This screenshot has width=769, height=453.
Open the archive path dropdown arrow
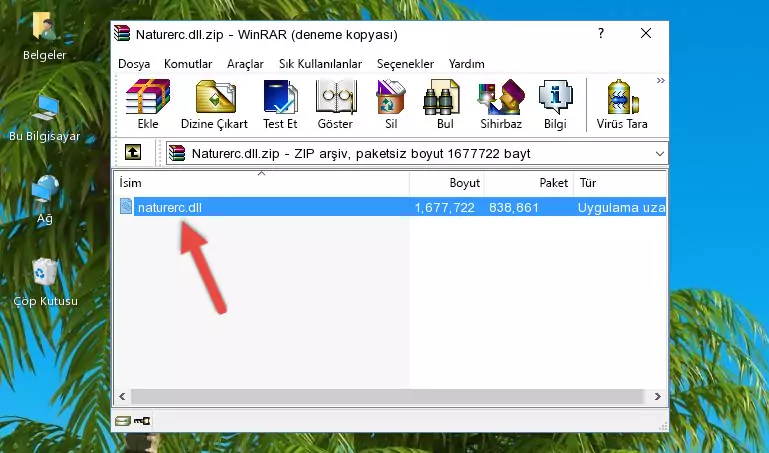pyautogui.click(x=660, y=153)
